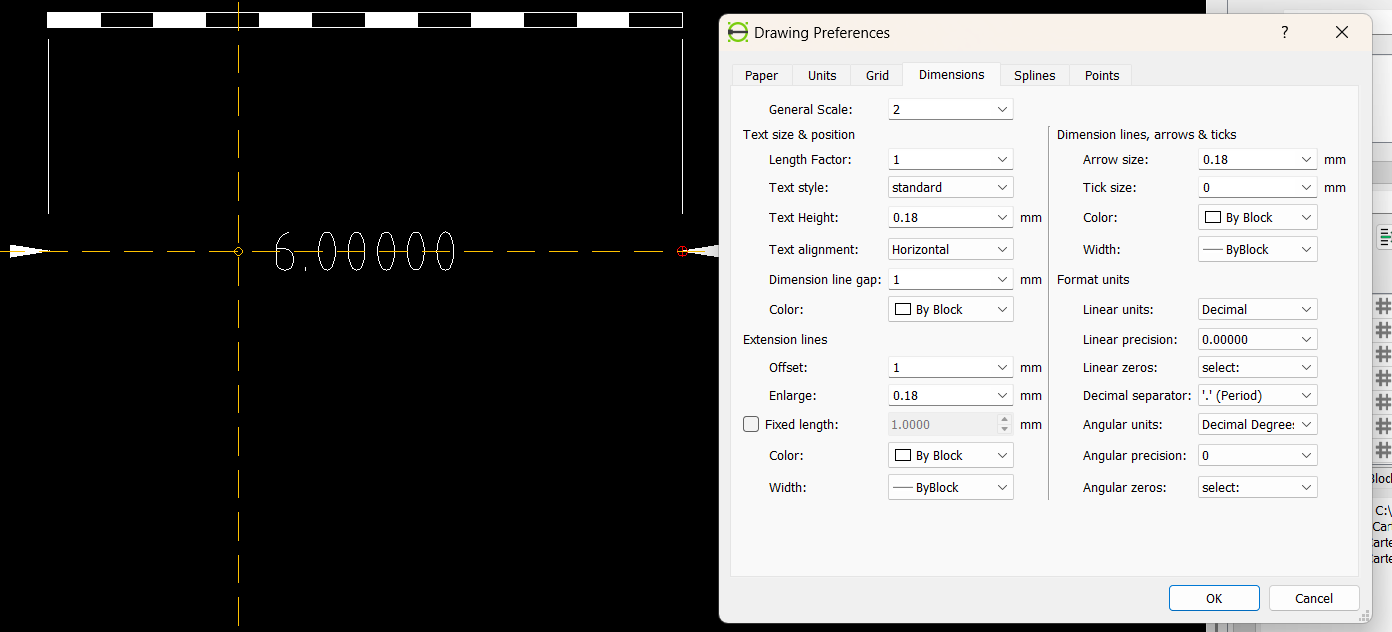The width and height of the screenshot is (1392, 632).
Task: Click the left white dimension arrowhead
Action: pyautogui.click(x=28, y=251)
